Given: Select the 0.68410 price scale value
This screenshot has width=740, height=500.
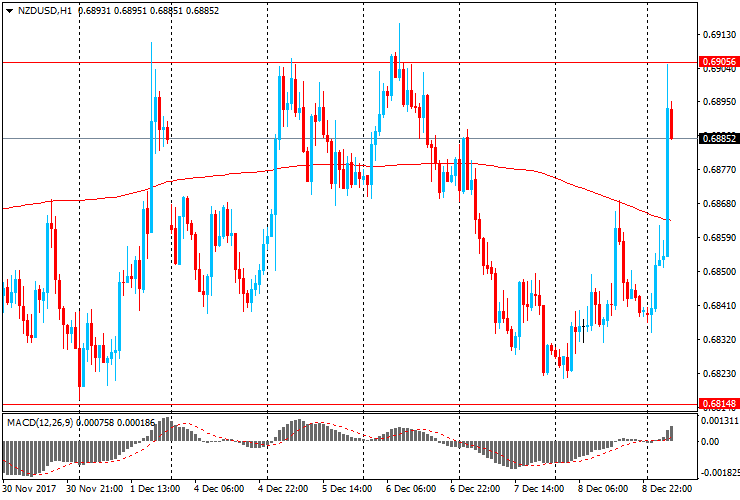Looking at the screenshot, I should pyautogui.click(x=719, y=305).
